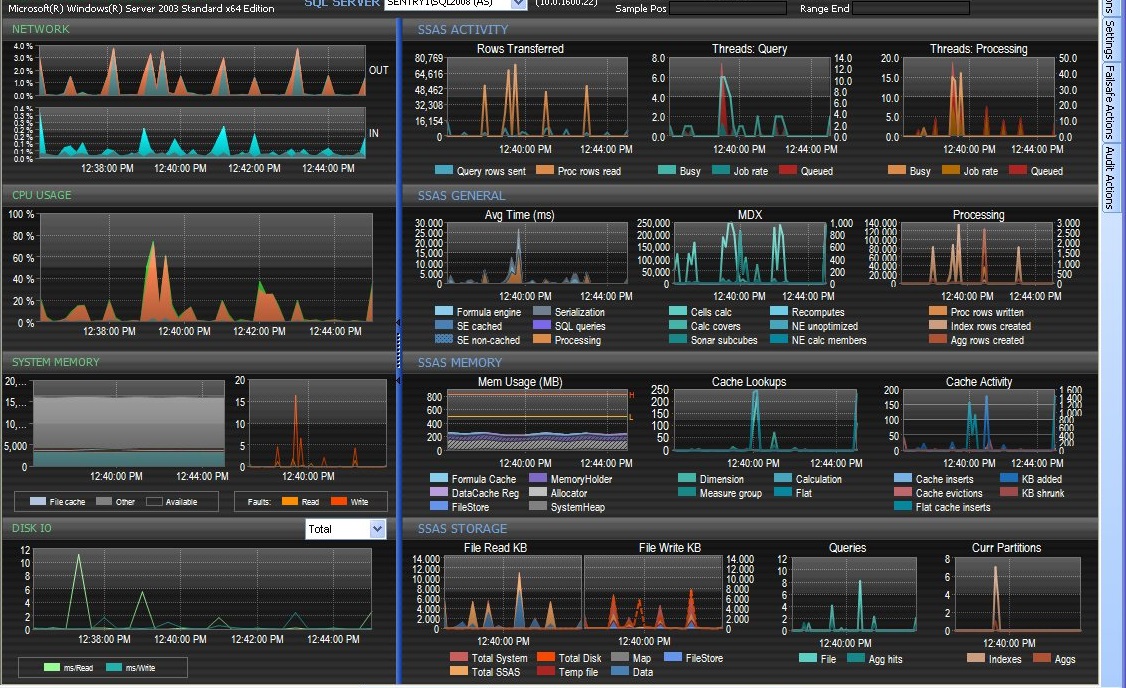Click Job rate swatch under Threads: Query
Viewport: 1126px width, 688px height.
coord(721,171)
